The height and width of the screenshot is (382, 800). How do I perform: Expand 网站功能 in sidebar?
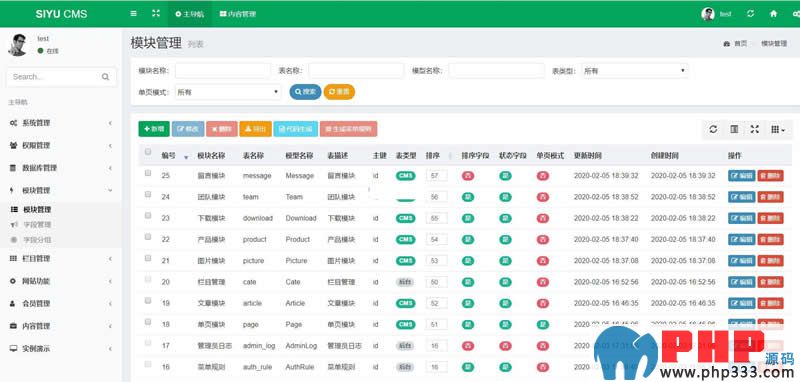pyautogui.click(x=61, y=281)
